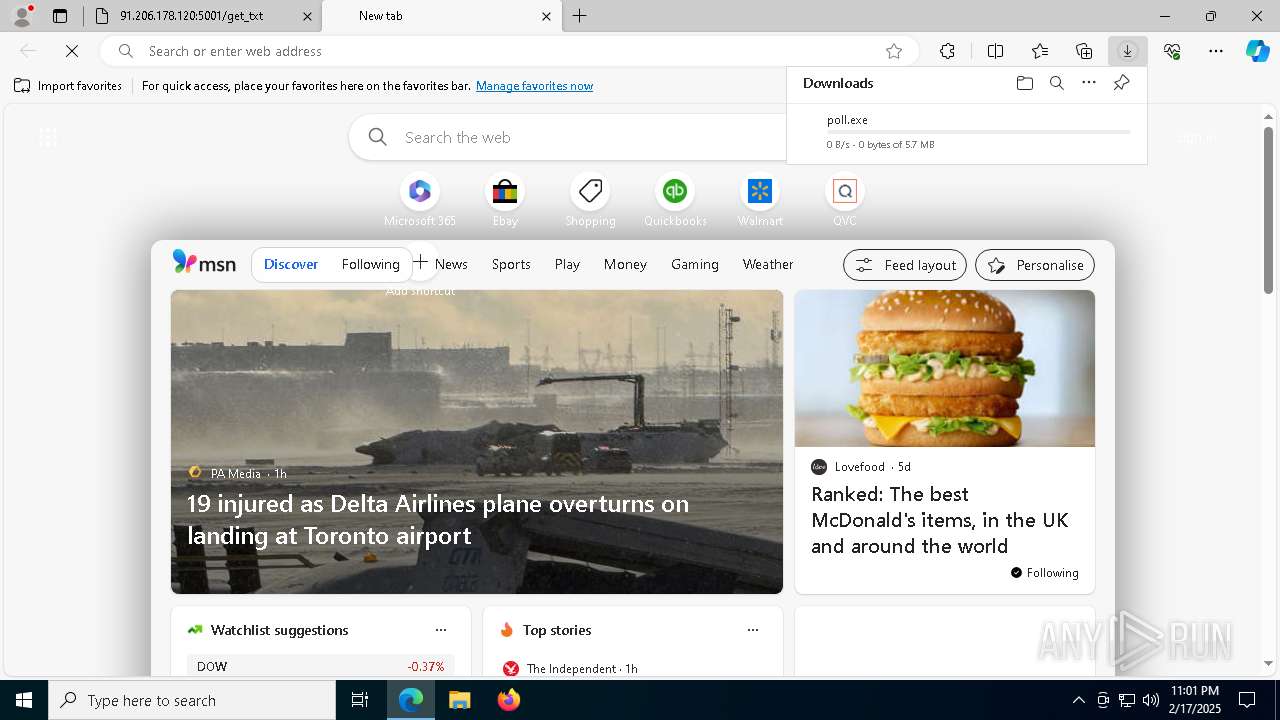The image size is (1280, 720).
Task: Open tab actions menu icon
Action: 60,16
